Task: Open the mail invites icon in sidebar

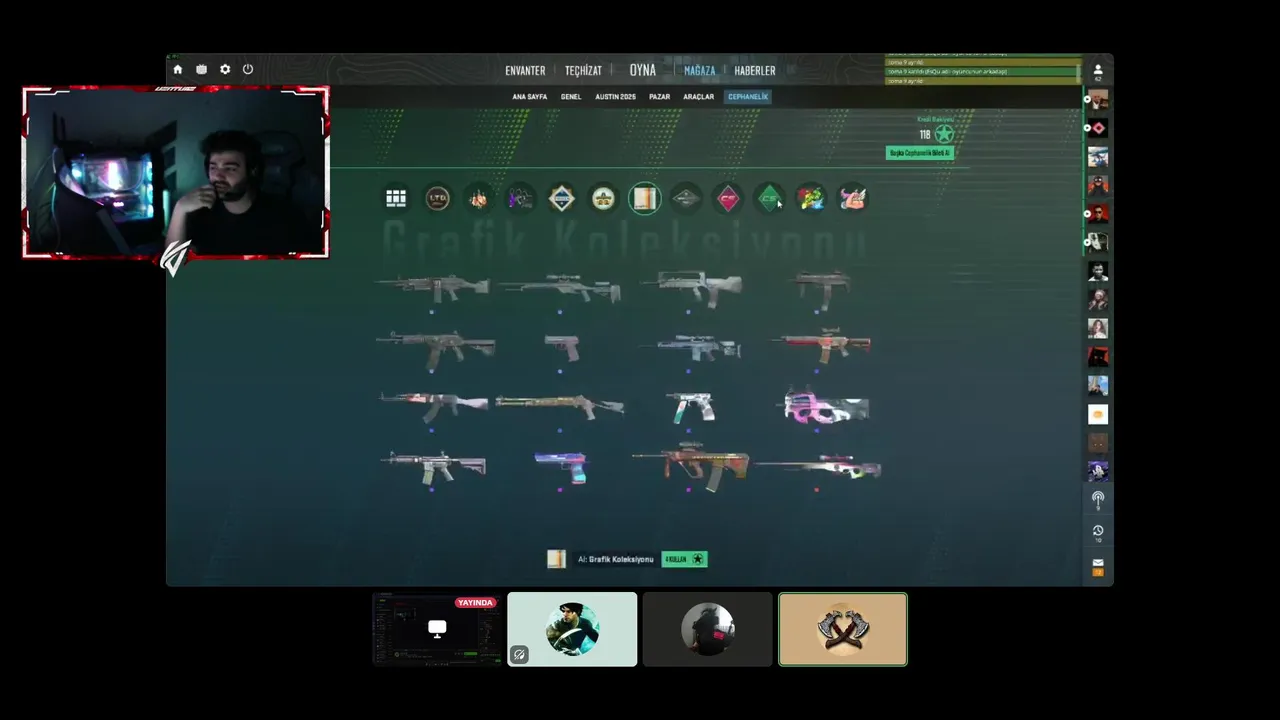Action: [x=1098, y=566]
